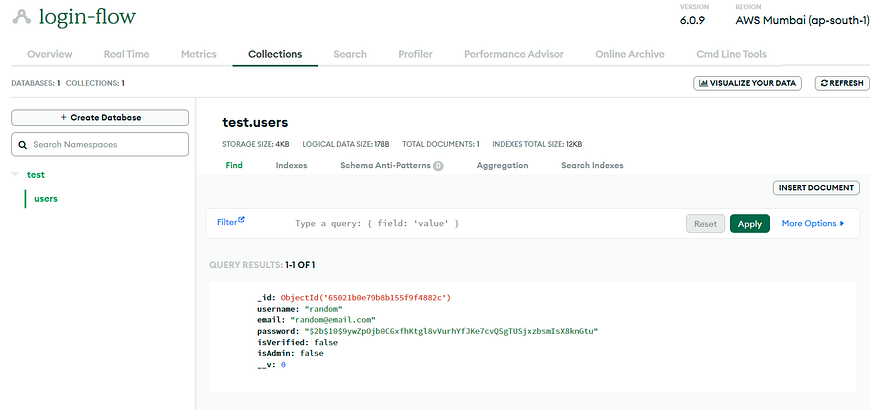Collapse the test database tree
The image size is (880, 410).
pos(15,175)
